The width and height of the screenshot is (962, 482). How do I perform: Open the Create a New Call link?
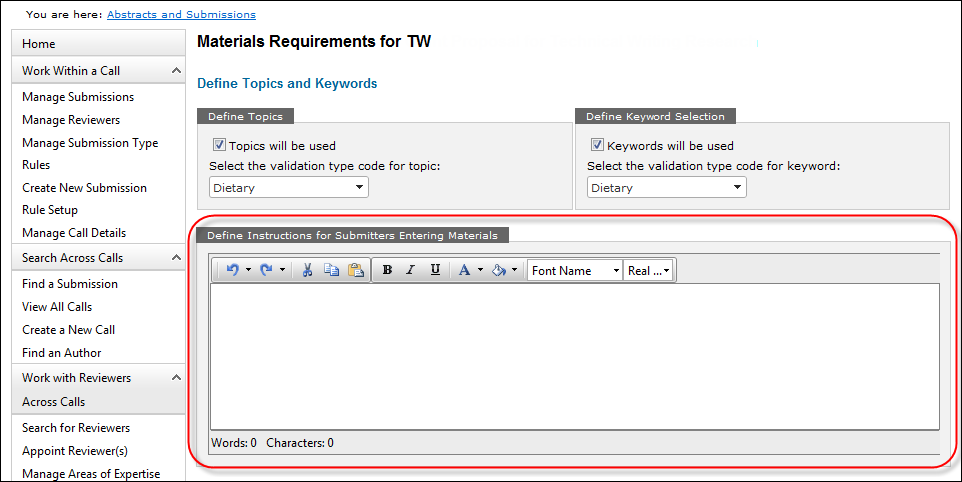point(68,330)
